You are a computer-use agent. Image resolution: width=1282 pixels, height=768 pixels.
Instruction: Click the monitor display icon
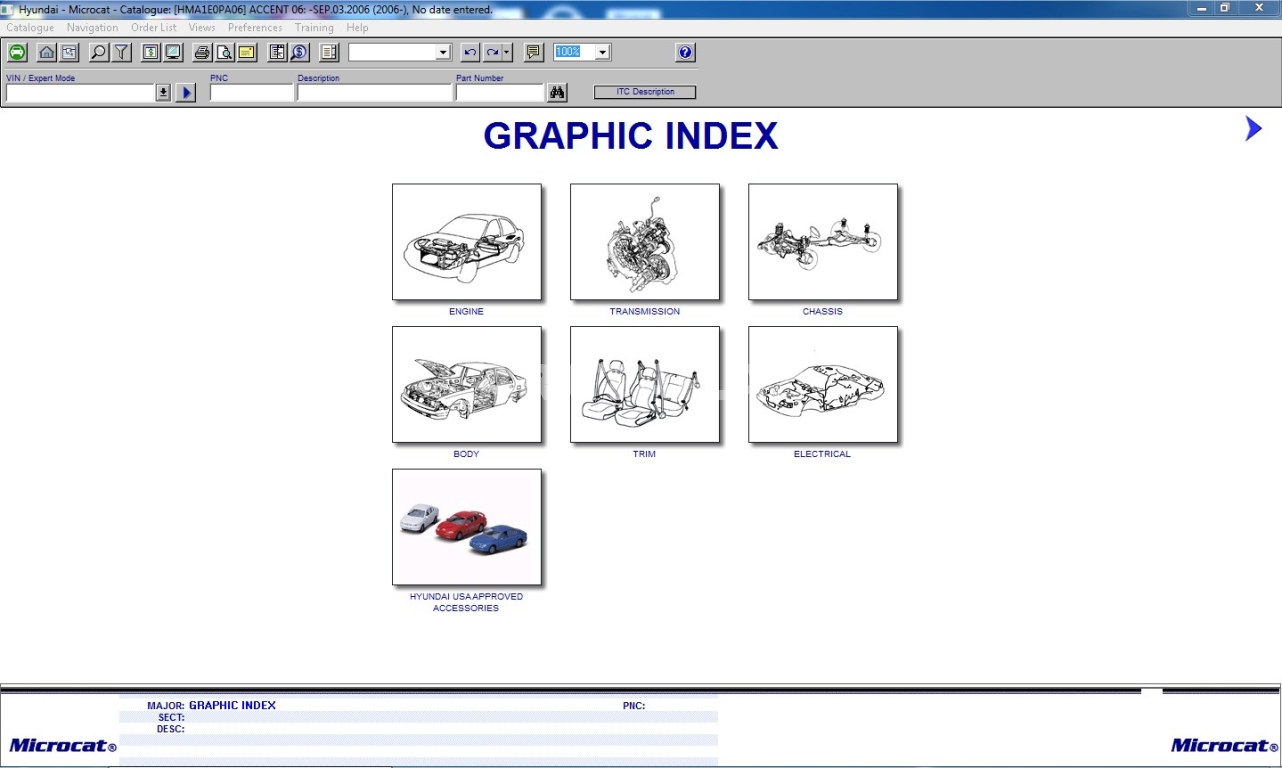tap(173, 53)
